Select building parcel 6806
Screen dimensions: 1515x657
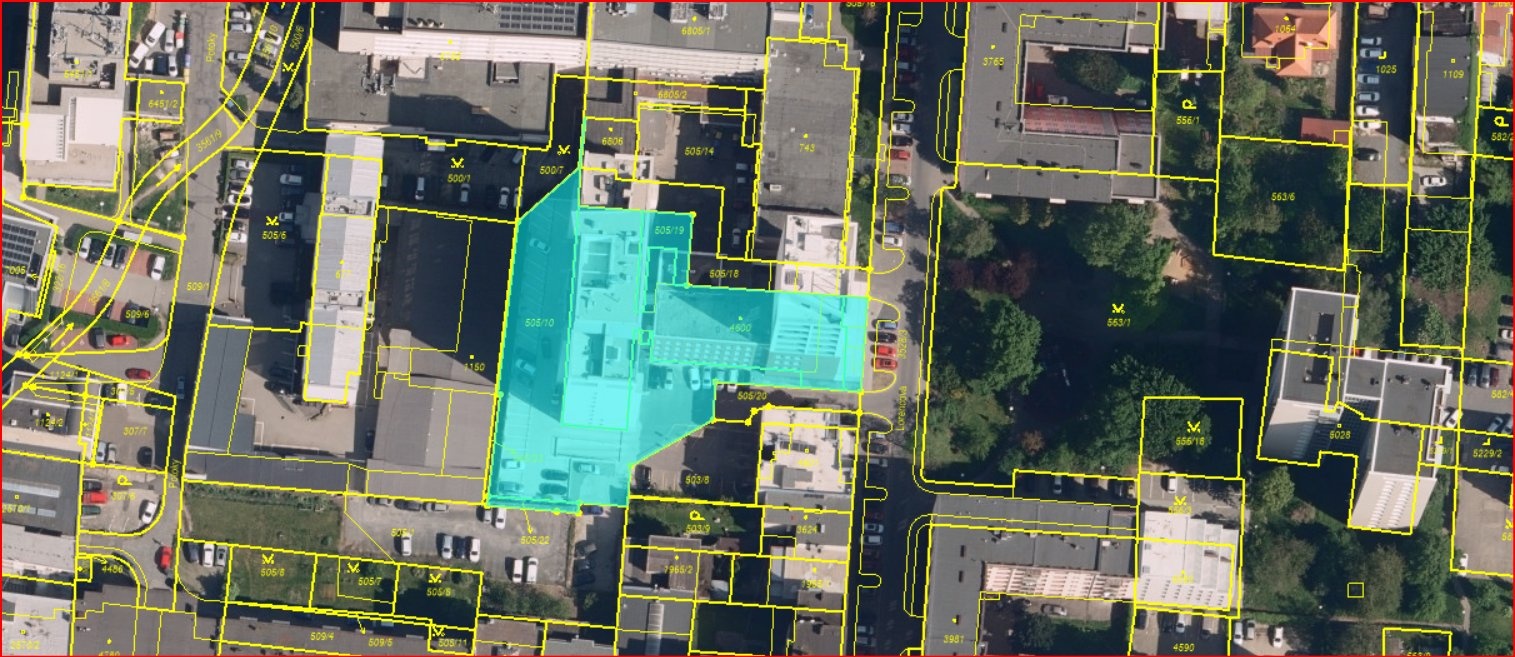612,142
